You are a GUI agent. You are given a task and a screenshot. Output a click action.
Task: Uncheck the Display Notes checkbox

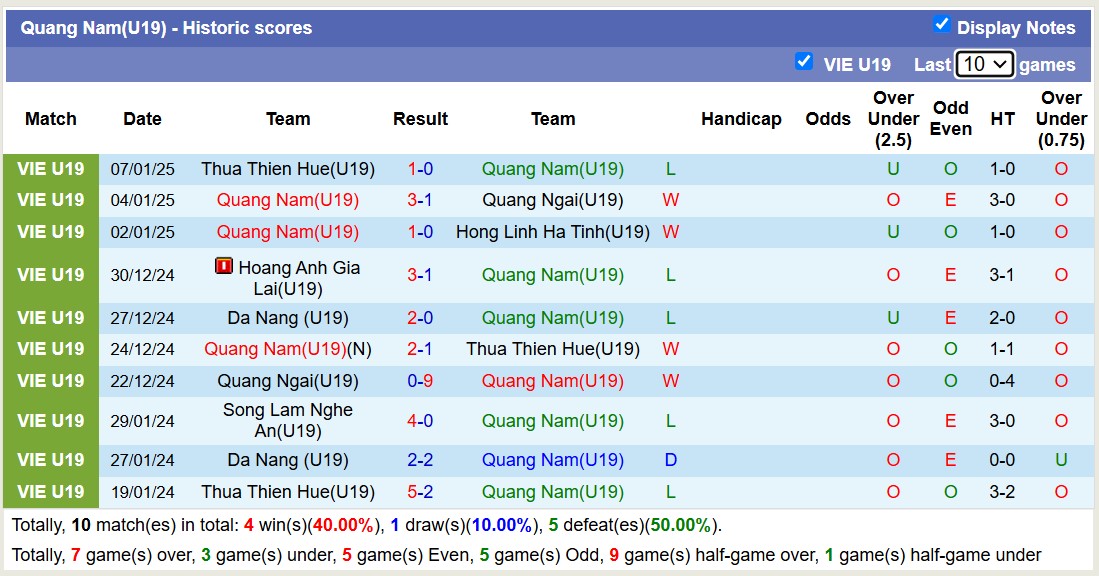[941, 27]
